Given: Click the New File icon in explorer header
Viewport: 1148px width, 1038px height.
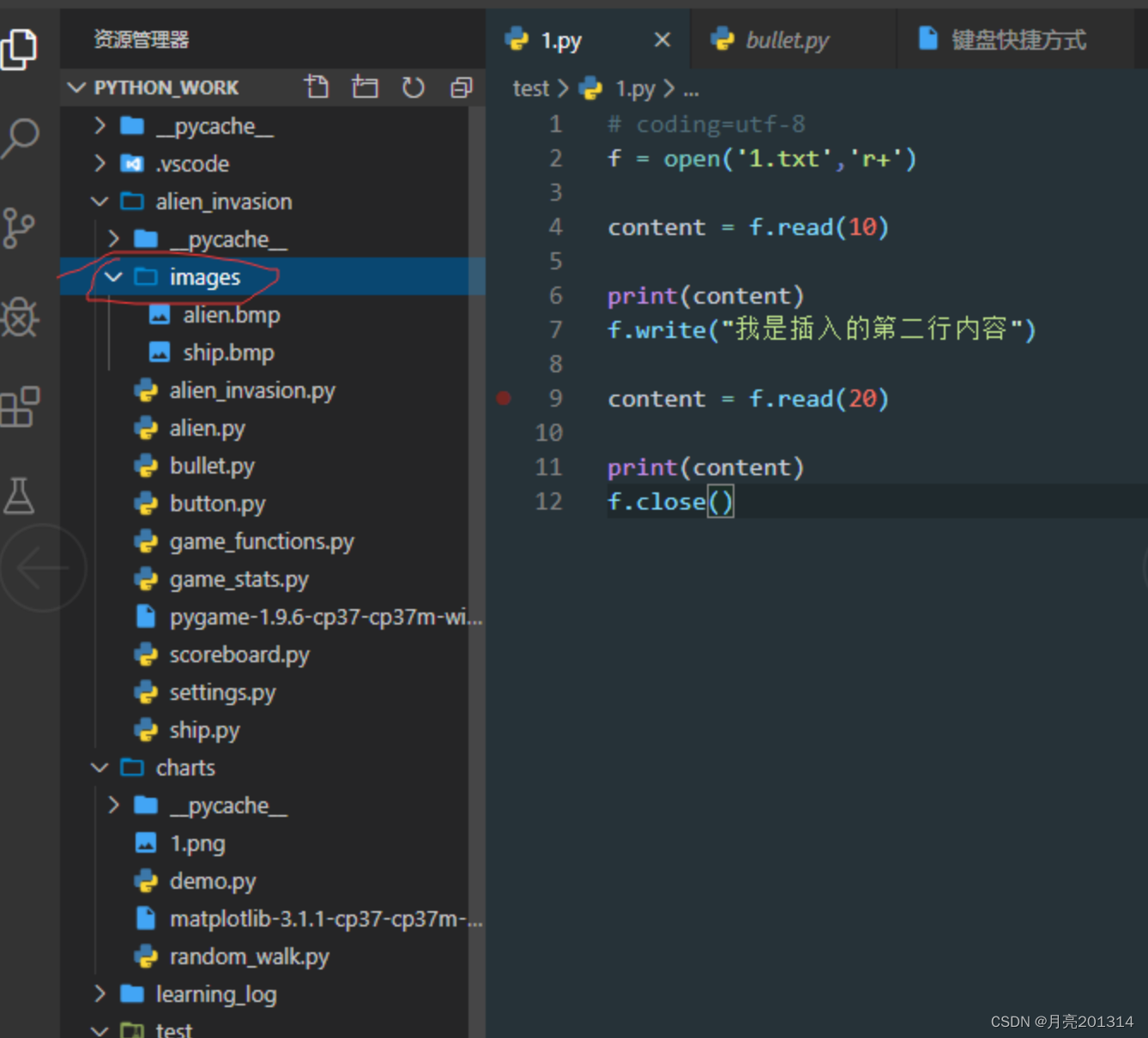Looking at the screenshot, I should [317, 87].
